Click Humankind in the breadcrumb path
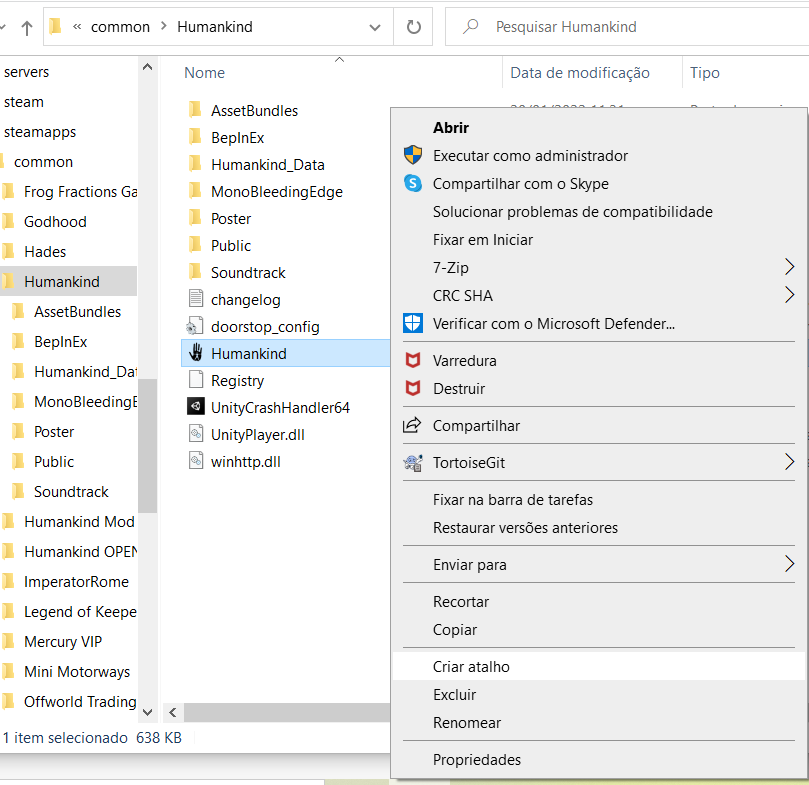The height and width of the screenshot is (785, 809). [x=215, y=26]
